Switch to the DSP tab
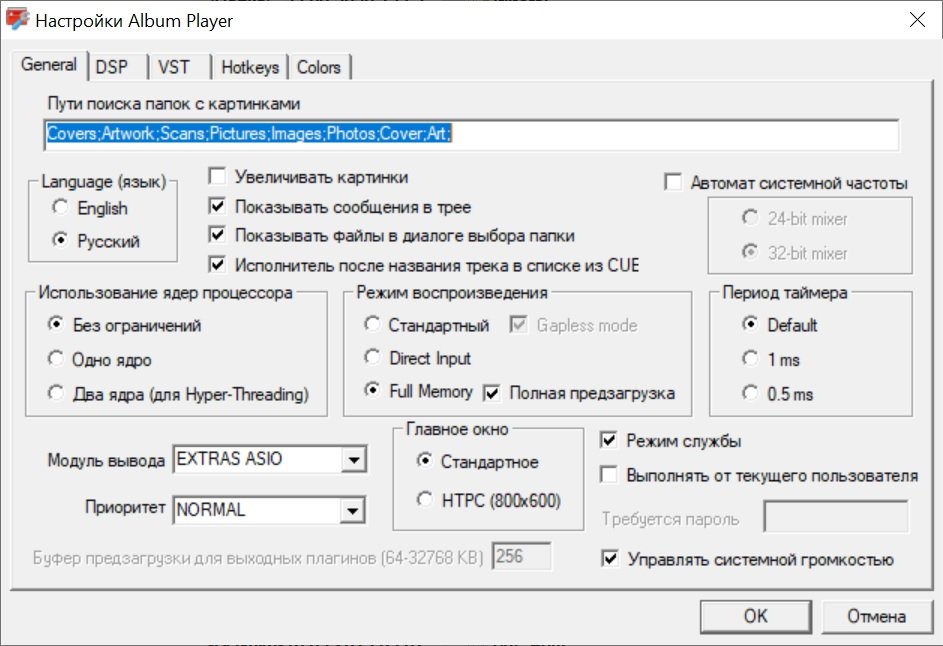The image size is (943, 646). tap(112, 67)
